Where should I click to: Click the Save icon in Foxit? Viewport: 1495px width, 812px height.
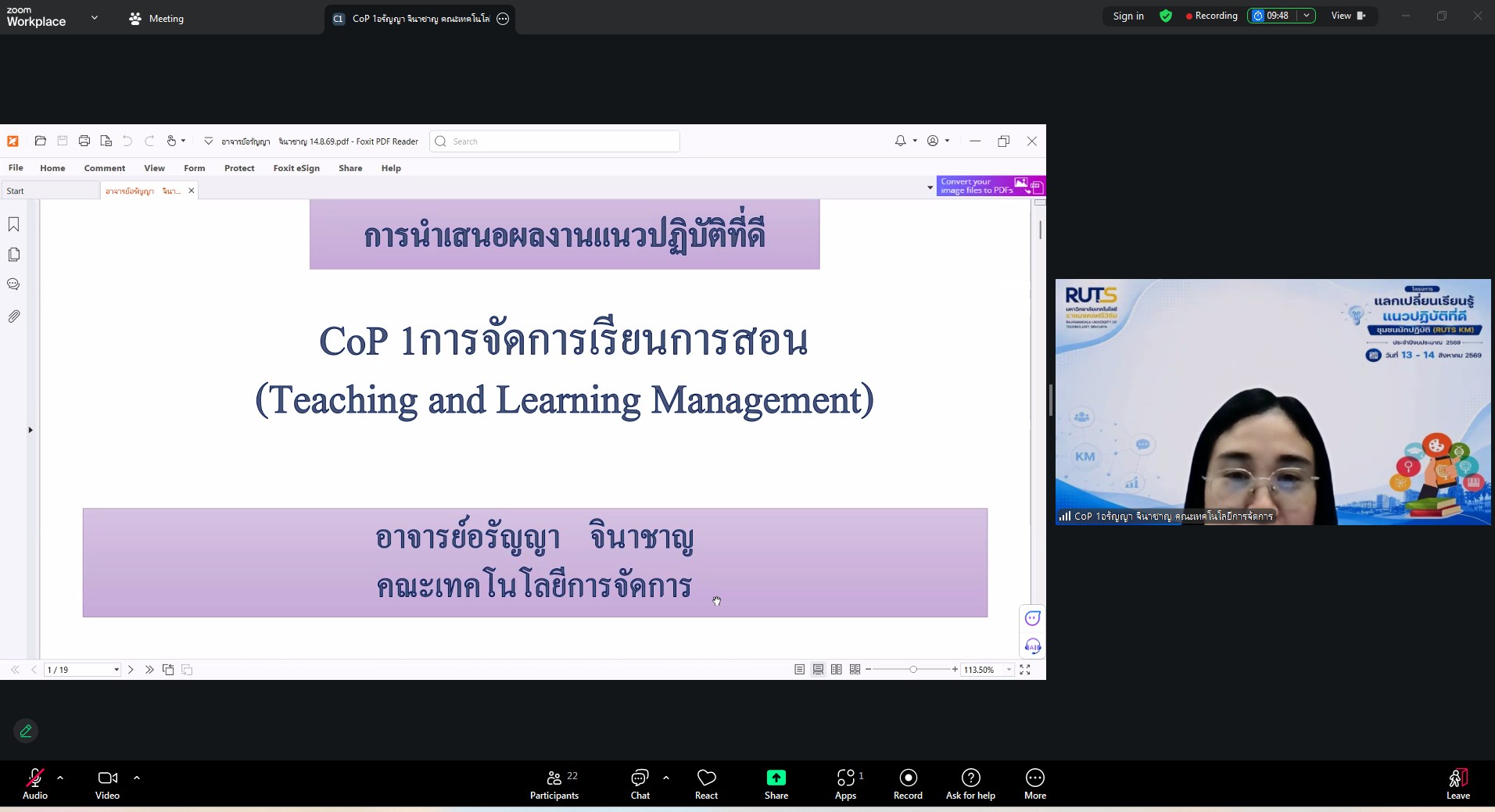click(x=63, y=141)
